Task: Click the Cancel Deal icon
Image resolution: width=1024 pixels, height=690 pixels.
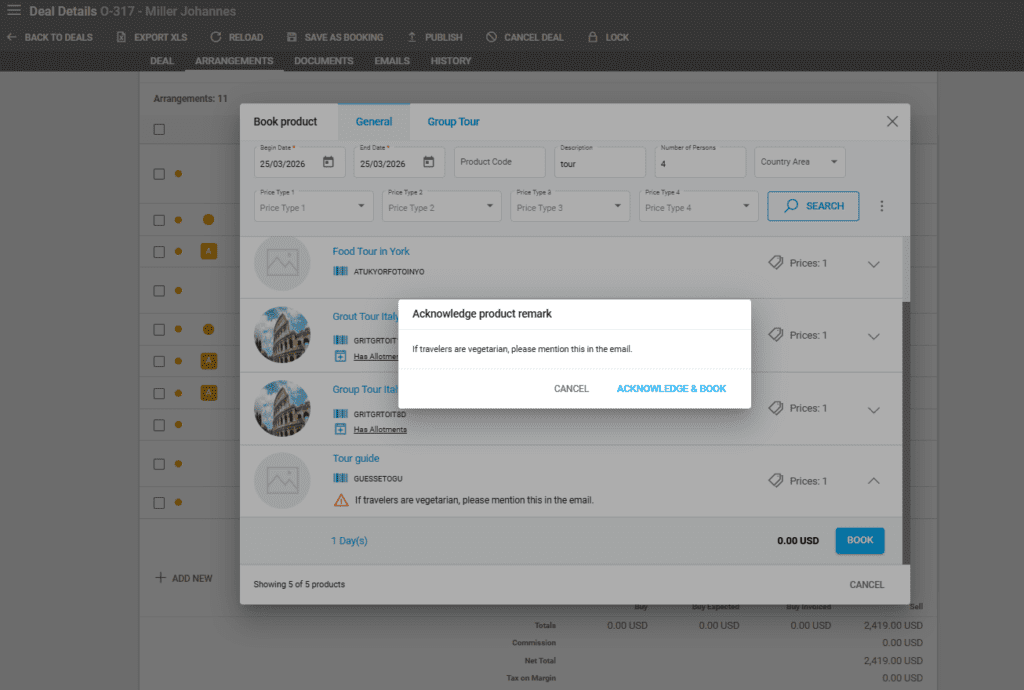Action: pyautogui.click(x=491, y=37)
